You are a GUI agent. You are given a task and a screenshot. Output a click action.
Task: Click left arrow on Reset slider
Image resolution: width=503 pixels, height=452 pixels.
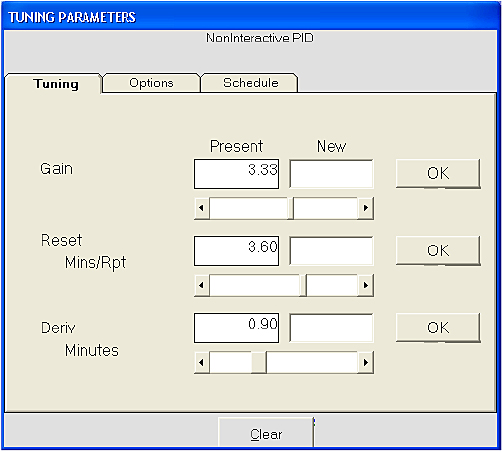(202, 285)
